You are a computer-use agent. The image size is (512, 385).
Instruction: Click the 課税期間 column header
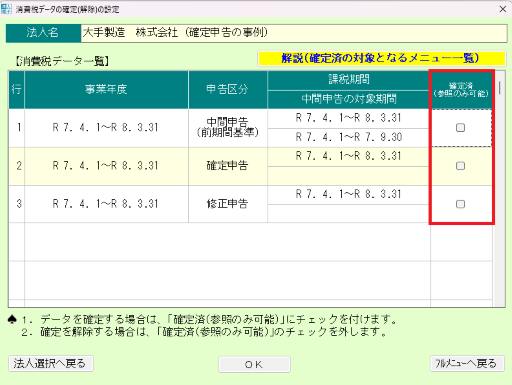coord(349,80)
